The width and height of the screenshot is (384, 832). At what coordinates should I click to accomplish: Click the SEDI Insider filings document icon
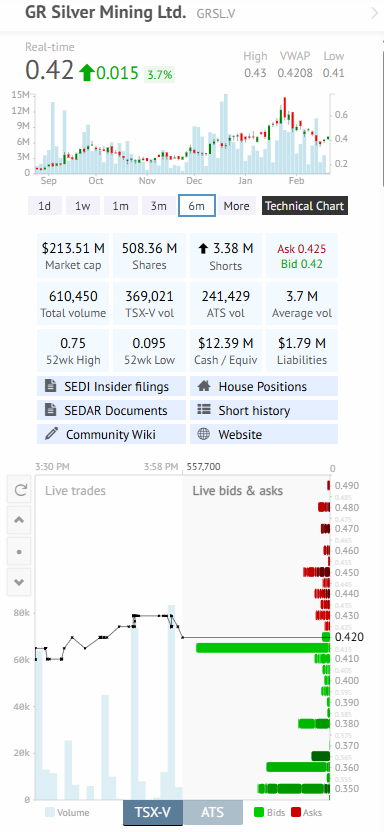tap(51, 387)
